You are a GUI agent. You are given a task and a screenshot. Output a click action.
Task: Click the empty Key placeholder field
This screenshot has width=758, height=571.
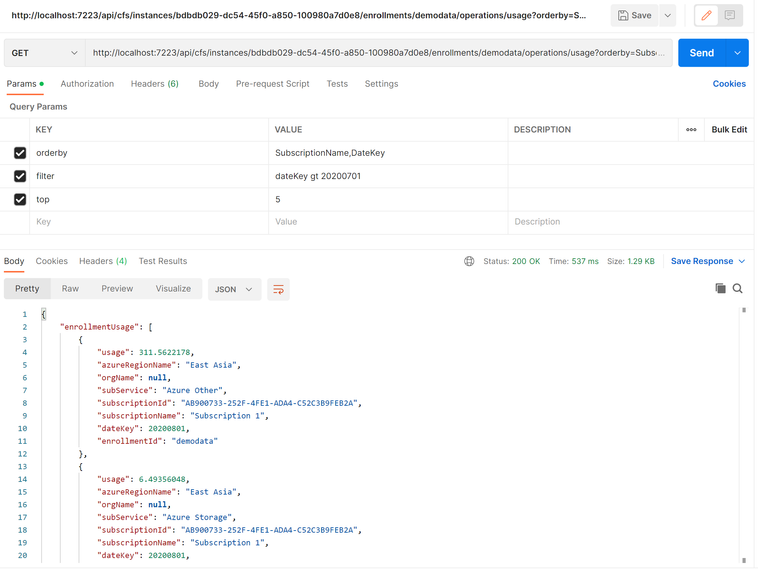149,222
